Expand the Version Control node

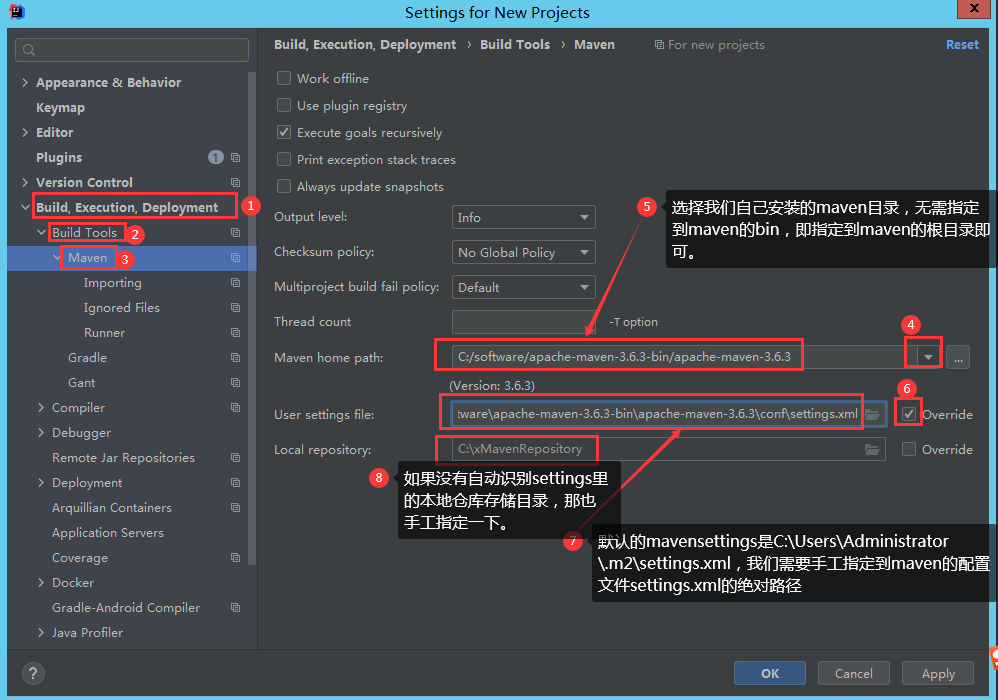[25, 182]
